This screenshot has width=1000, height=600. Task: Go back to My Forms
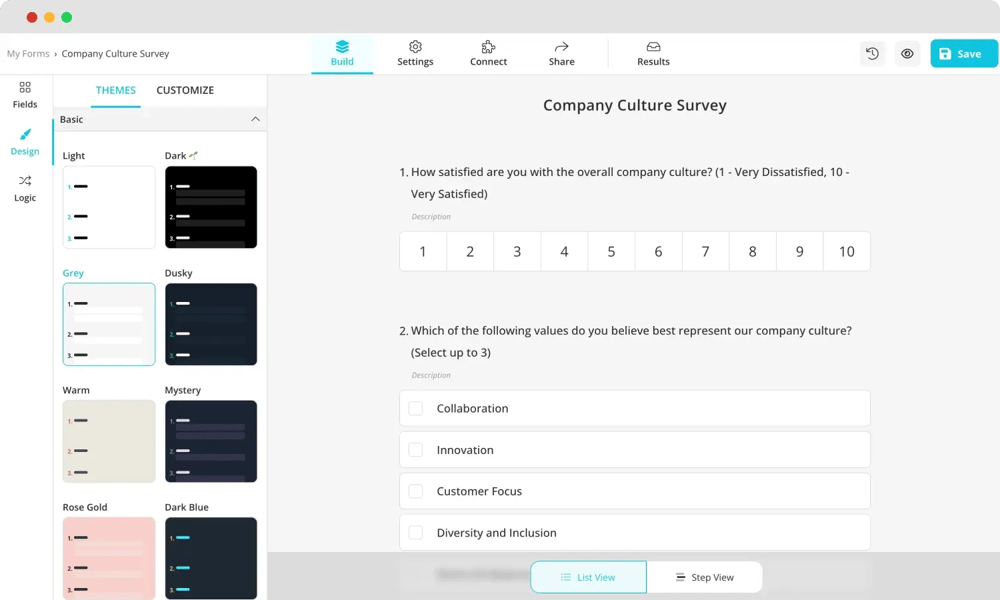pyautogui.click(x=28, y=54)
